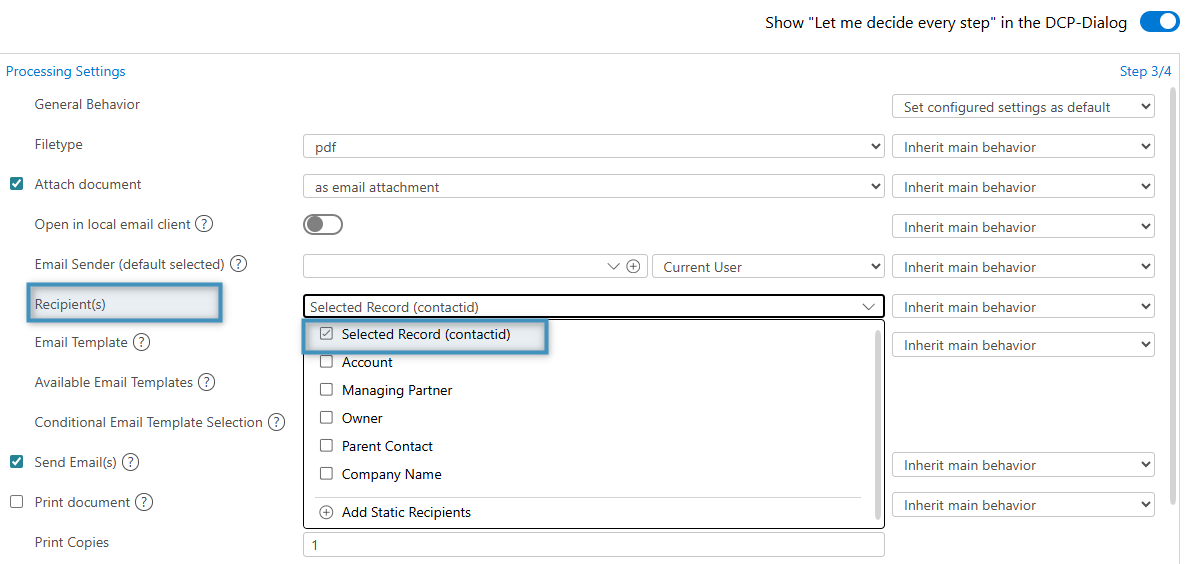
Task: Click help icon beside Print document
Action: tap(144, 502)
